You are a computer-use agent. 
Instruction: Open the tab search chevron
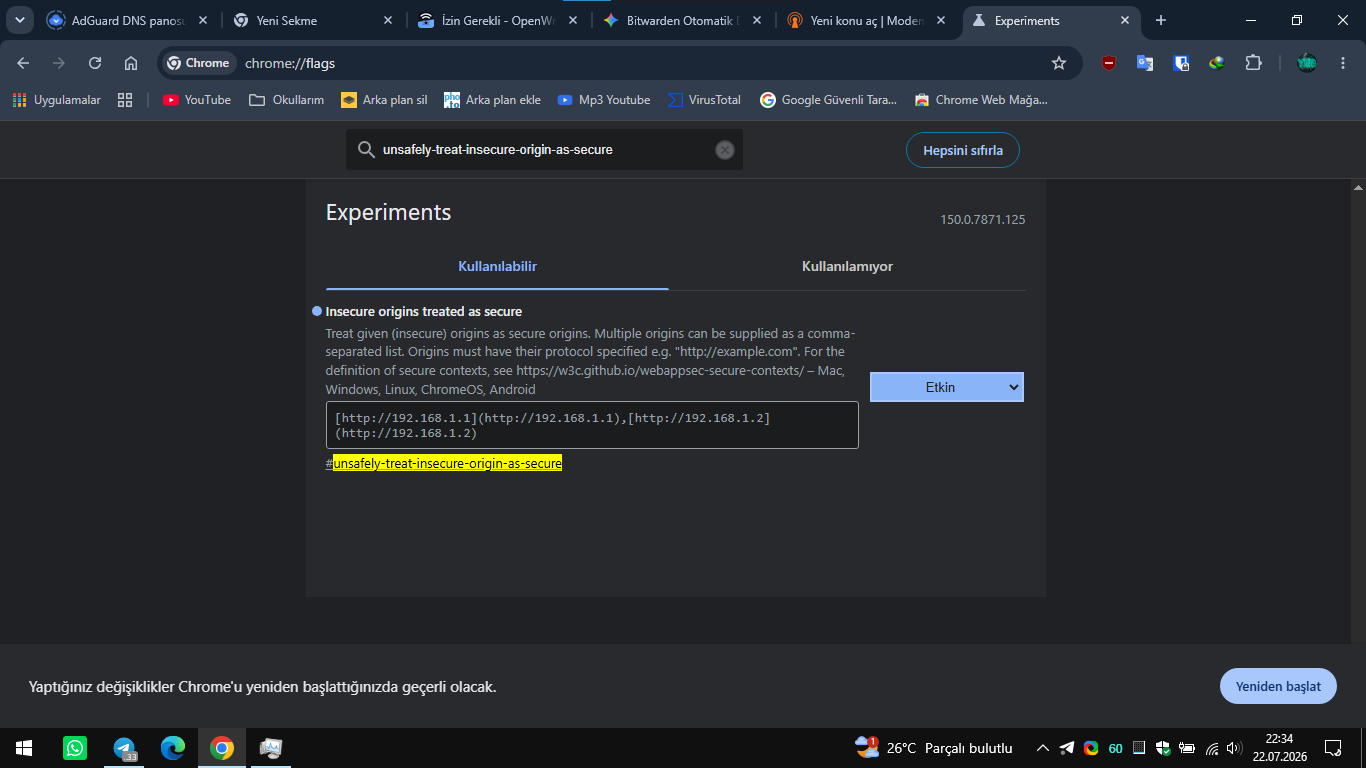click(x=20, y=20)
